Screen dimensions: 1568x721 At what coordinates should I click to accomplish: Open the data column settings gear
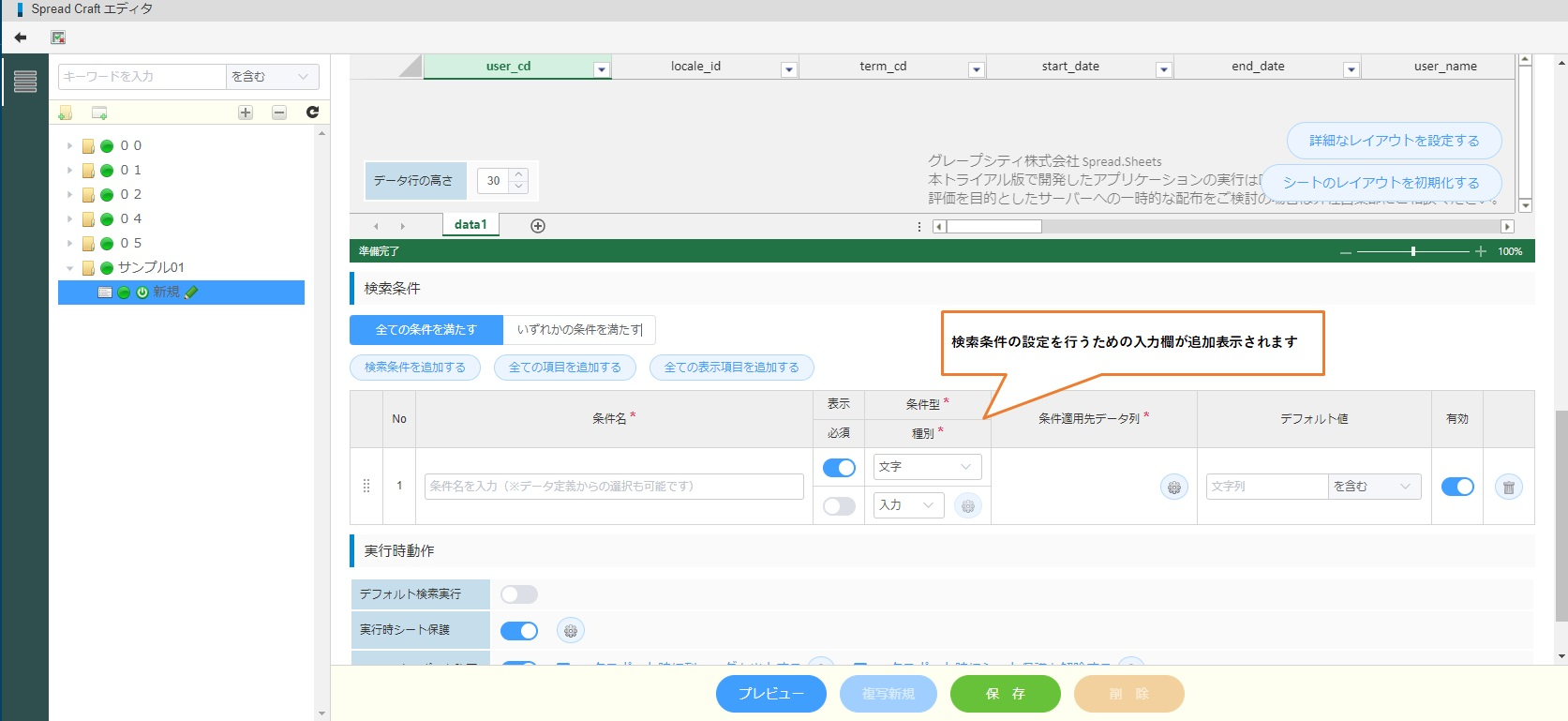tap(1173, 487)
